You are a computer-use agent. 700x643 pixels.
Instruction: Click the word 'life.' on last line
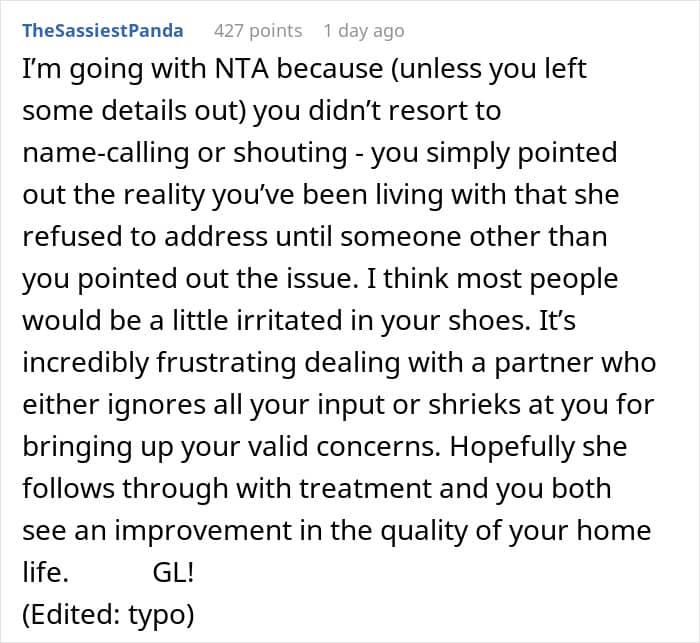click(46, 572)
